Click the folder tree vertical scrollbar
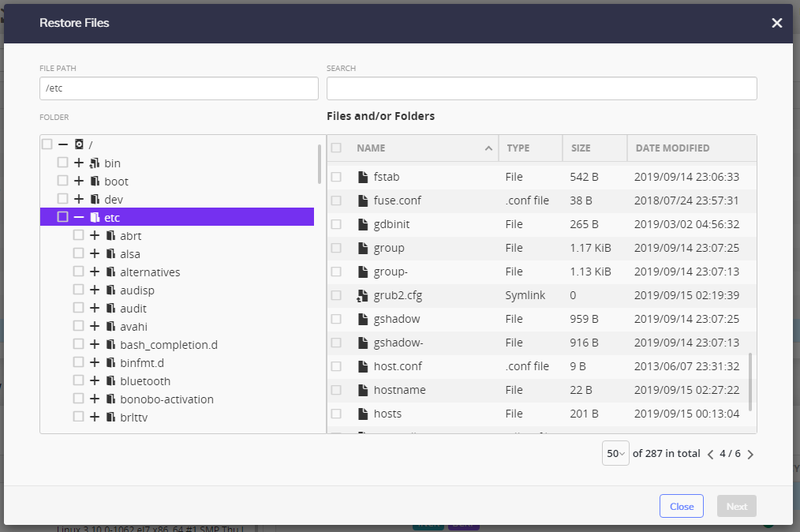Screen dimensions: 800x532 [x=319, y=164]
